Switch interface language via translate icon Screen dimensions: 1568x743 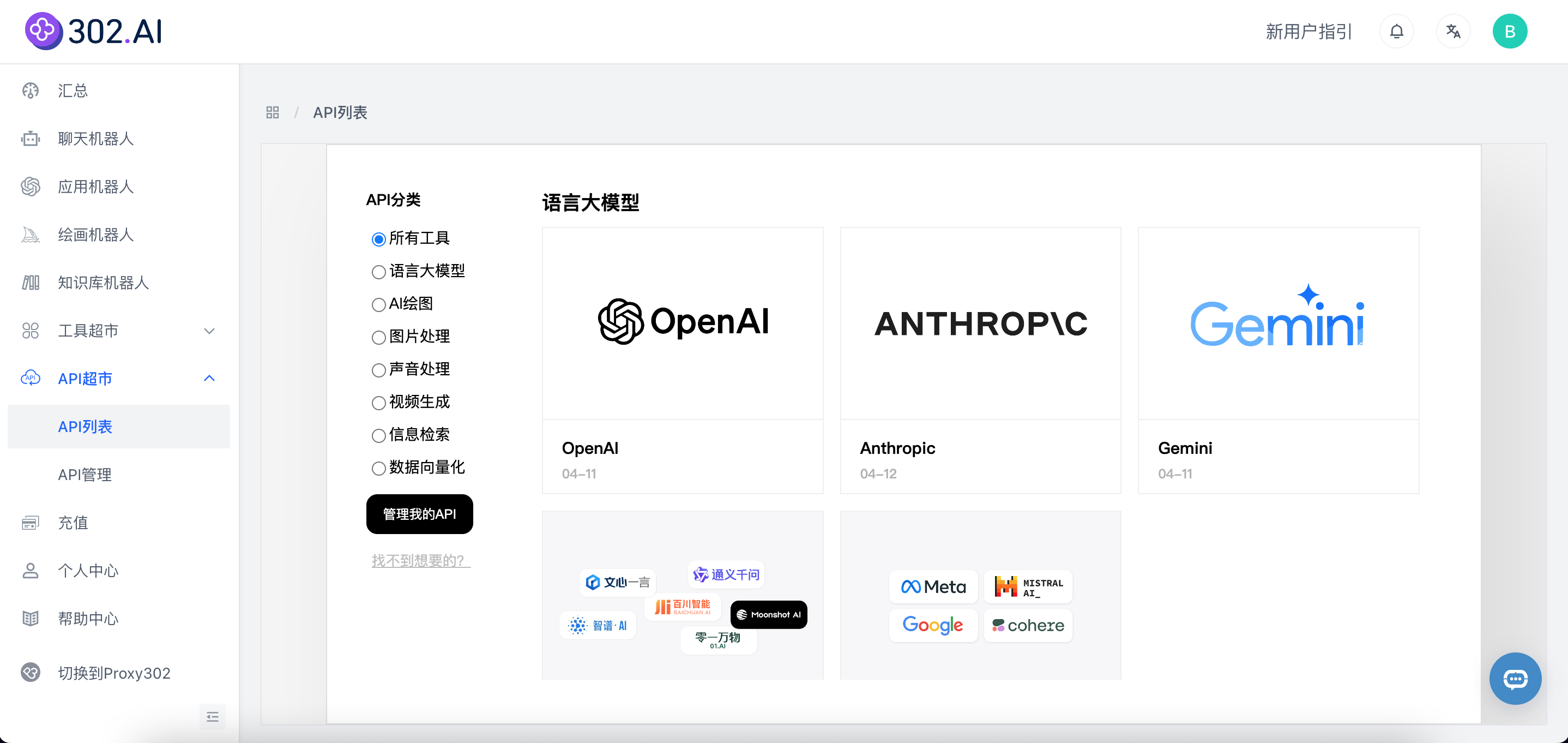[x=1454, y=31]
